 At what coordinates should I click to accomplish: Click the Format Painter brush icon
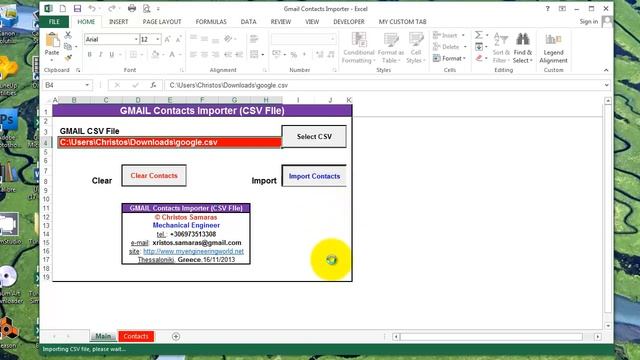coord(68,58)
